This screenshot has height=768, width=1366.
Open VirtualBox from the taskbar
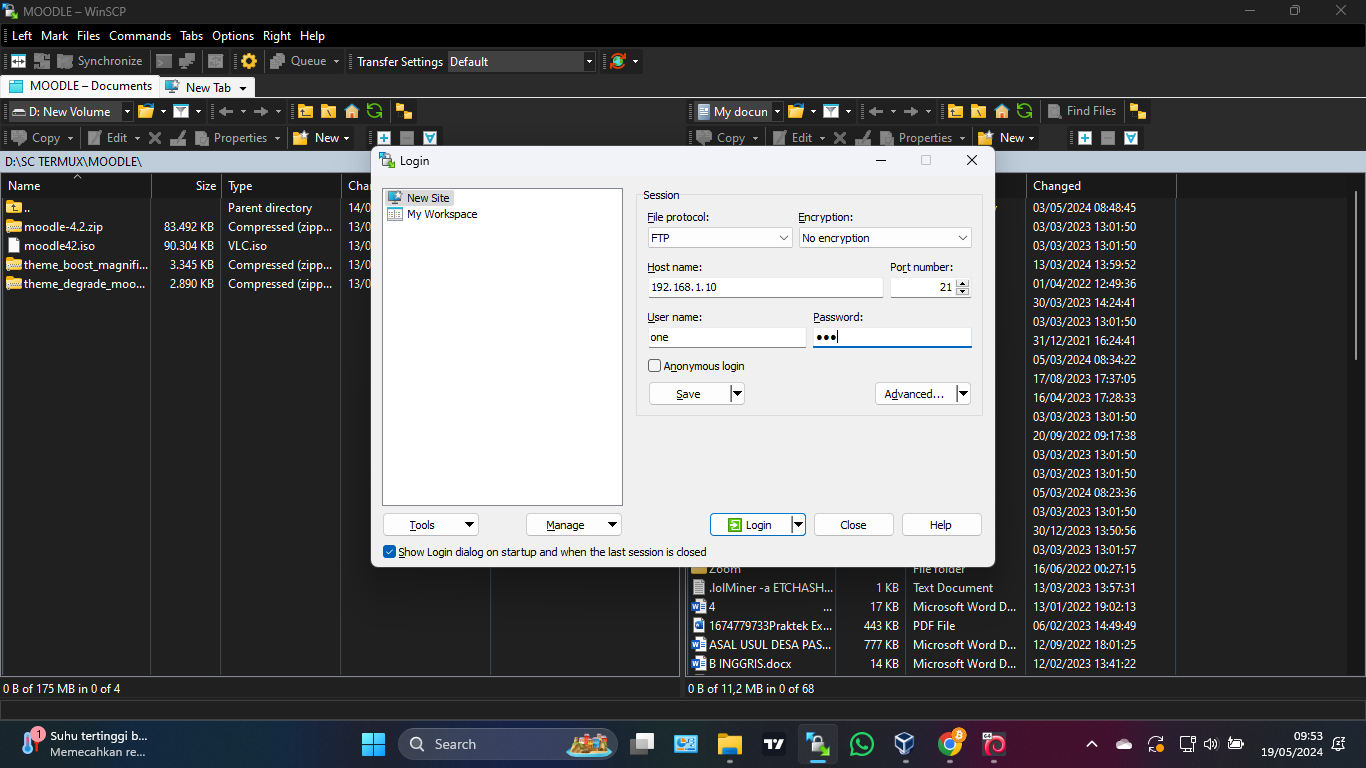[905, 744]
